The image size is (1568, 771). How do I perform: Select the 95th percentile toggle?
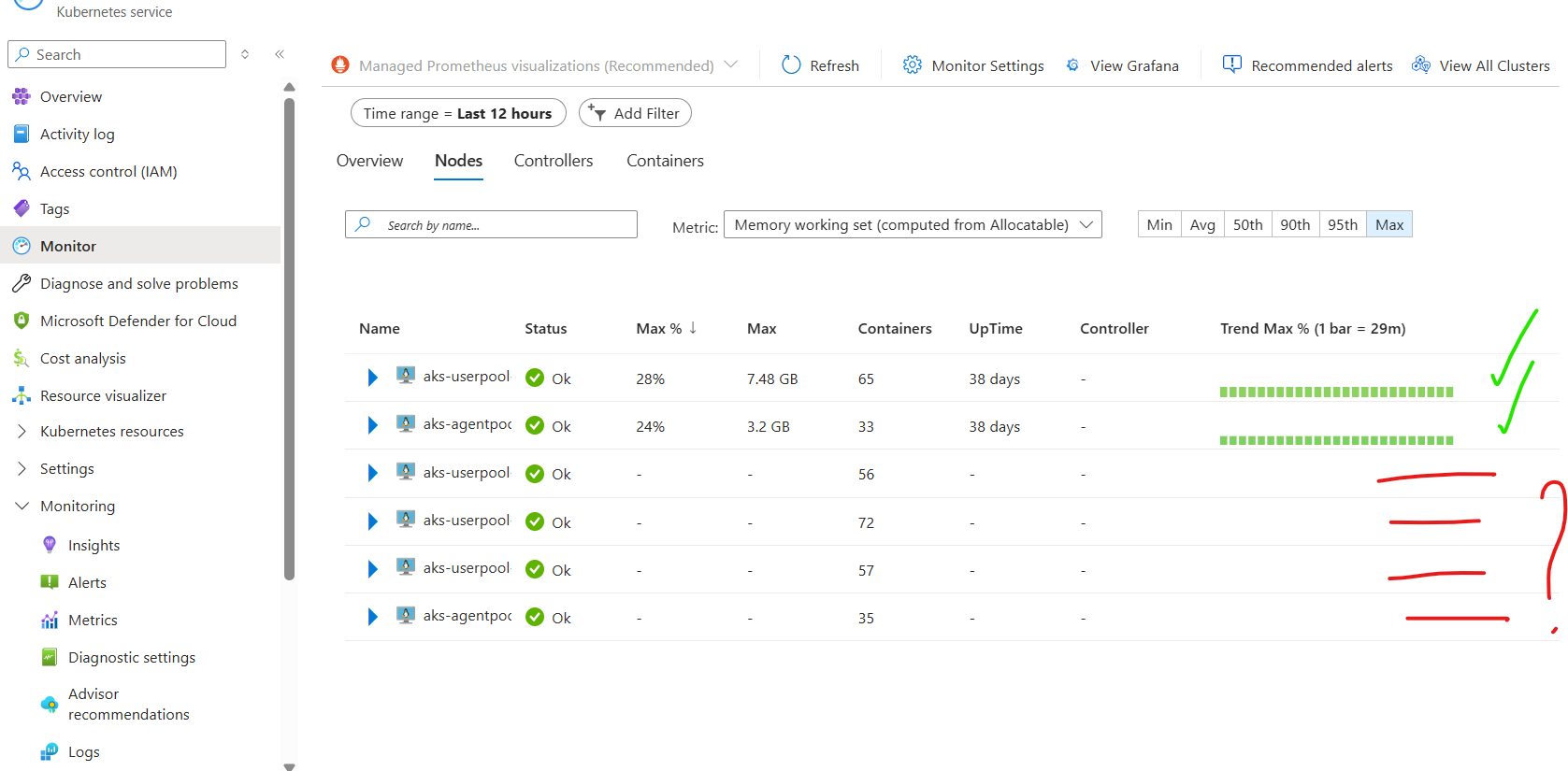click(x=1343, y=224)
